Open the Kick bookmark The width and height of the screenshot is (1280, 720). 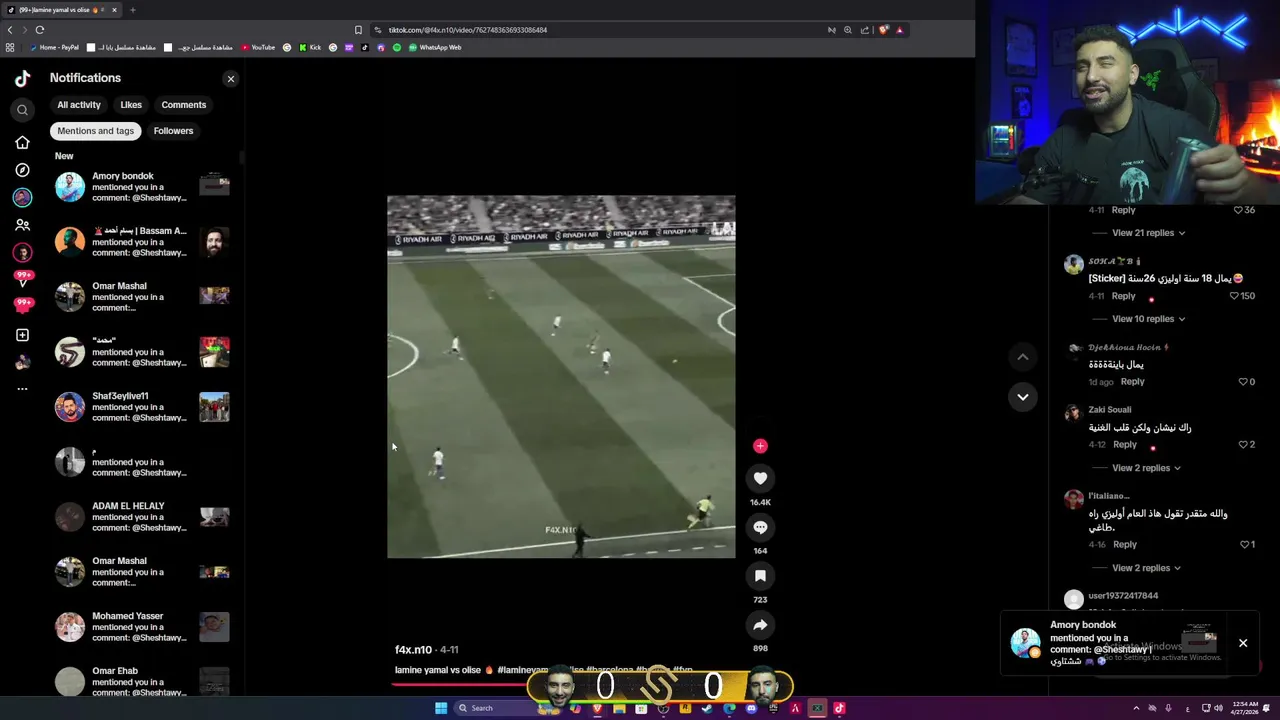click(x=310, y=47)
